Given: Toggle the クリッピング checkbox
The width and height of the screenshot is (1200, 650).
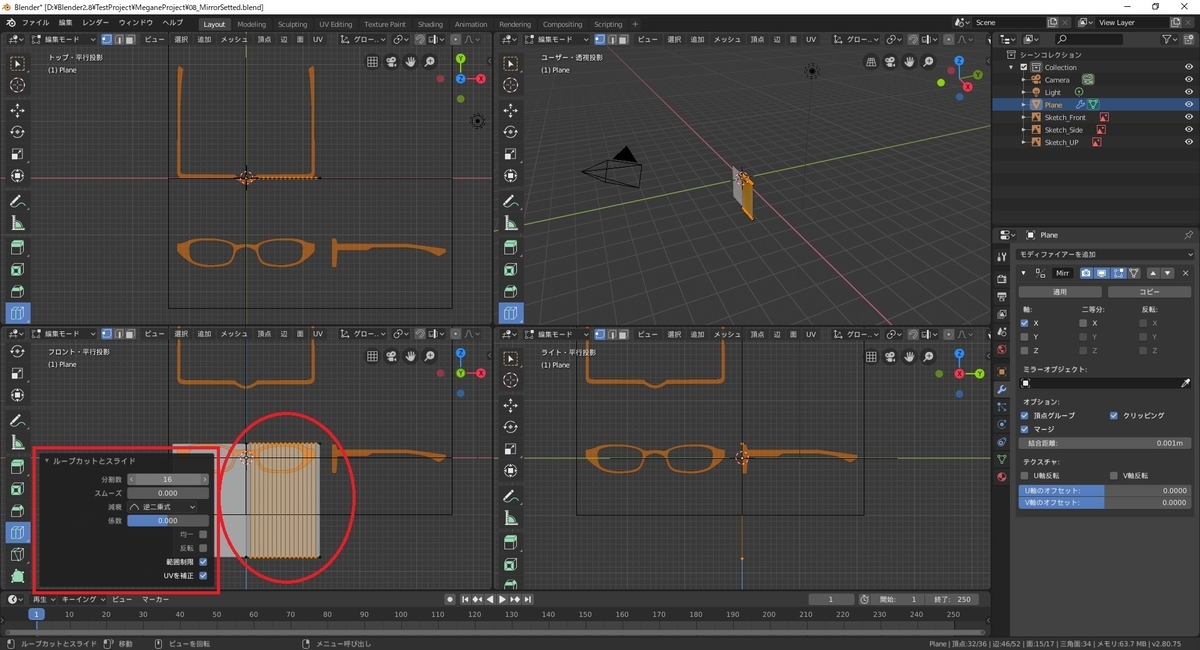Looking at the screenshot, I should point(1114,415).
